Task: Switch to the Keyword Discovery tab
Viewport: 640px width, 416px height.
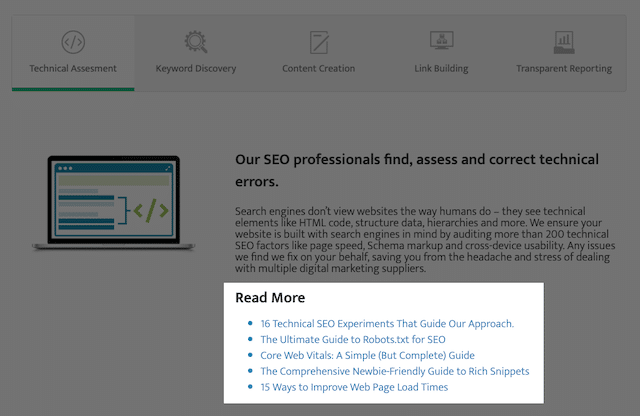Action: point(196,53)
